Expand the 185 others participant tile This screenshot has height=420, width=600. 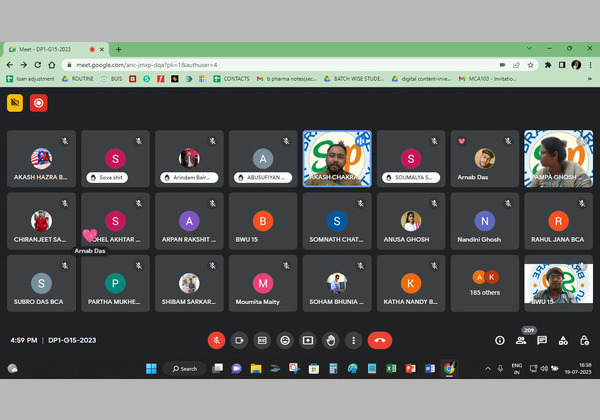484,282
